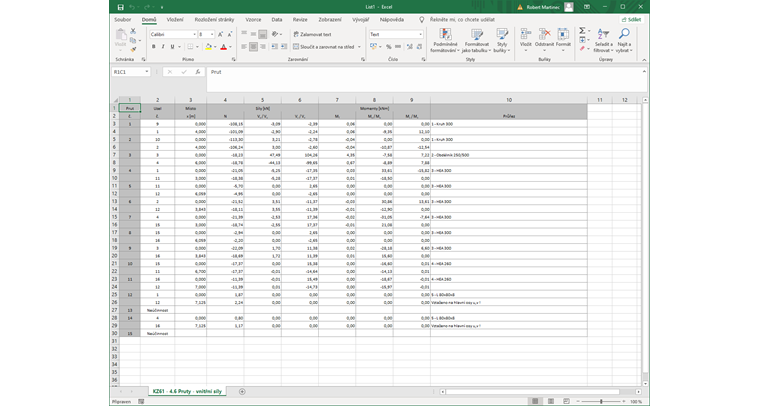
Task: Switch to the Vložení tab
Action: (x=175, y=20)
